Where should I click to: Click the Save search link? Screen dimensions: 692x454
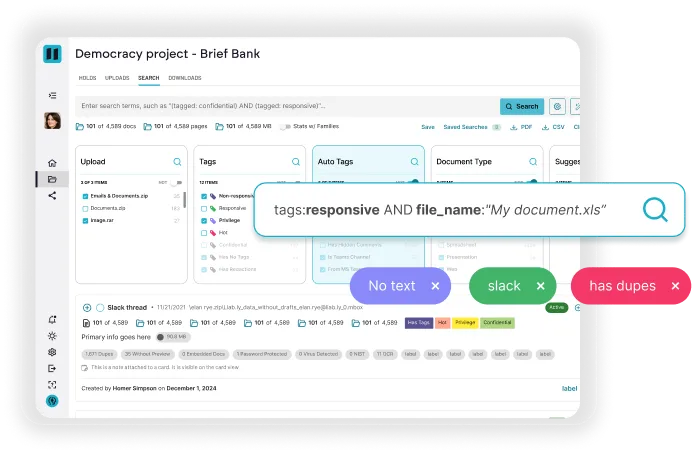click(x=428, y=127)
